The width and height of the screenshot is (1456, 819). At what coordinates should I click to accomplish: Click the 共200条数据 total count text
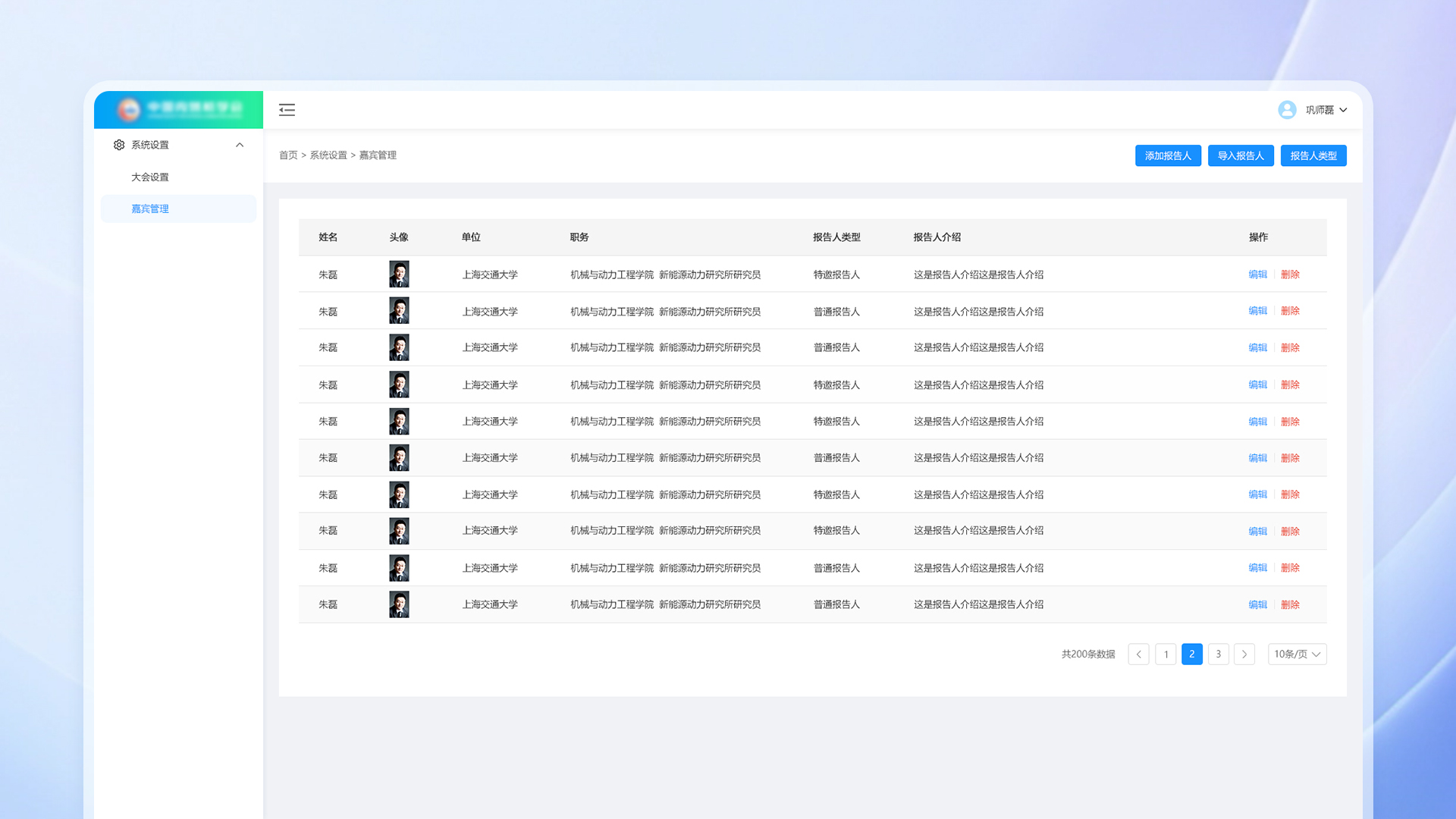1088,654
